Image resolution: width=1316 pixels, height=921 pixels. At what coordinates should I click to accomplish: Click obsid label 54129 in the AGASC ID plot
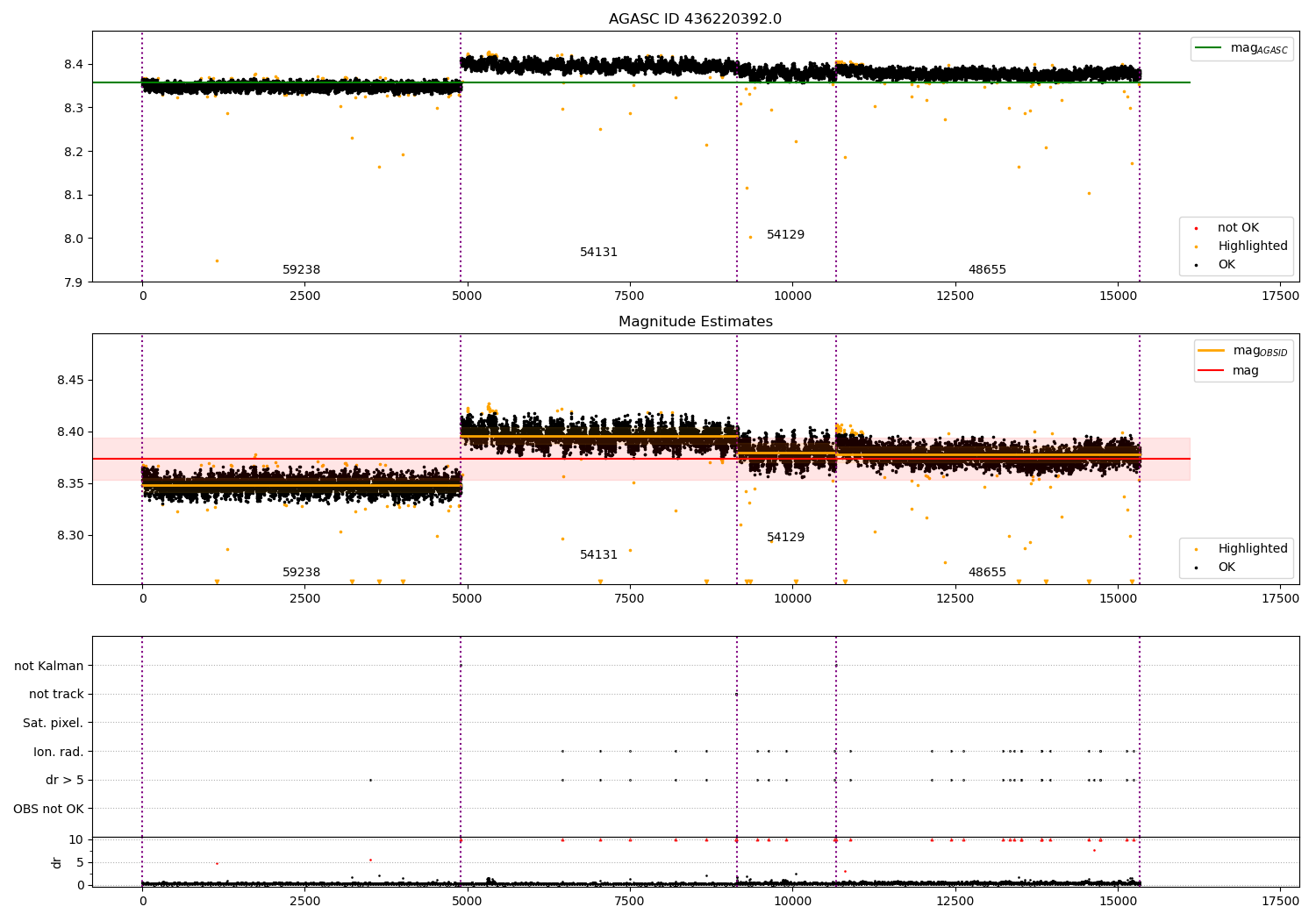[x=785, y=235]
